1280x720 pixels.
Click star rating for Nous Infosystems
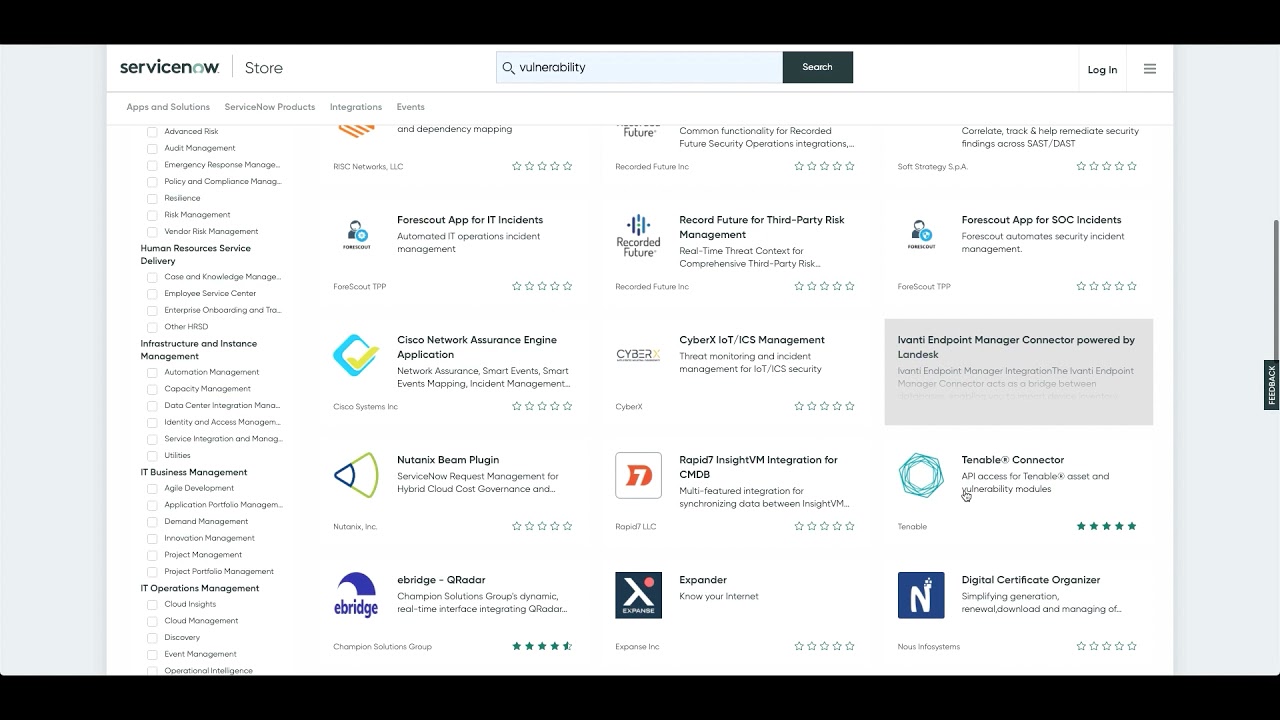[x=1107, y=646]
